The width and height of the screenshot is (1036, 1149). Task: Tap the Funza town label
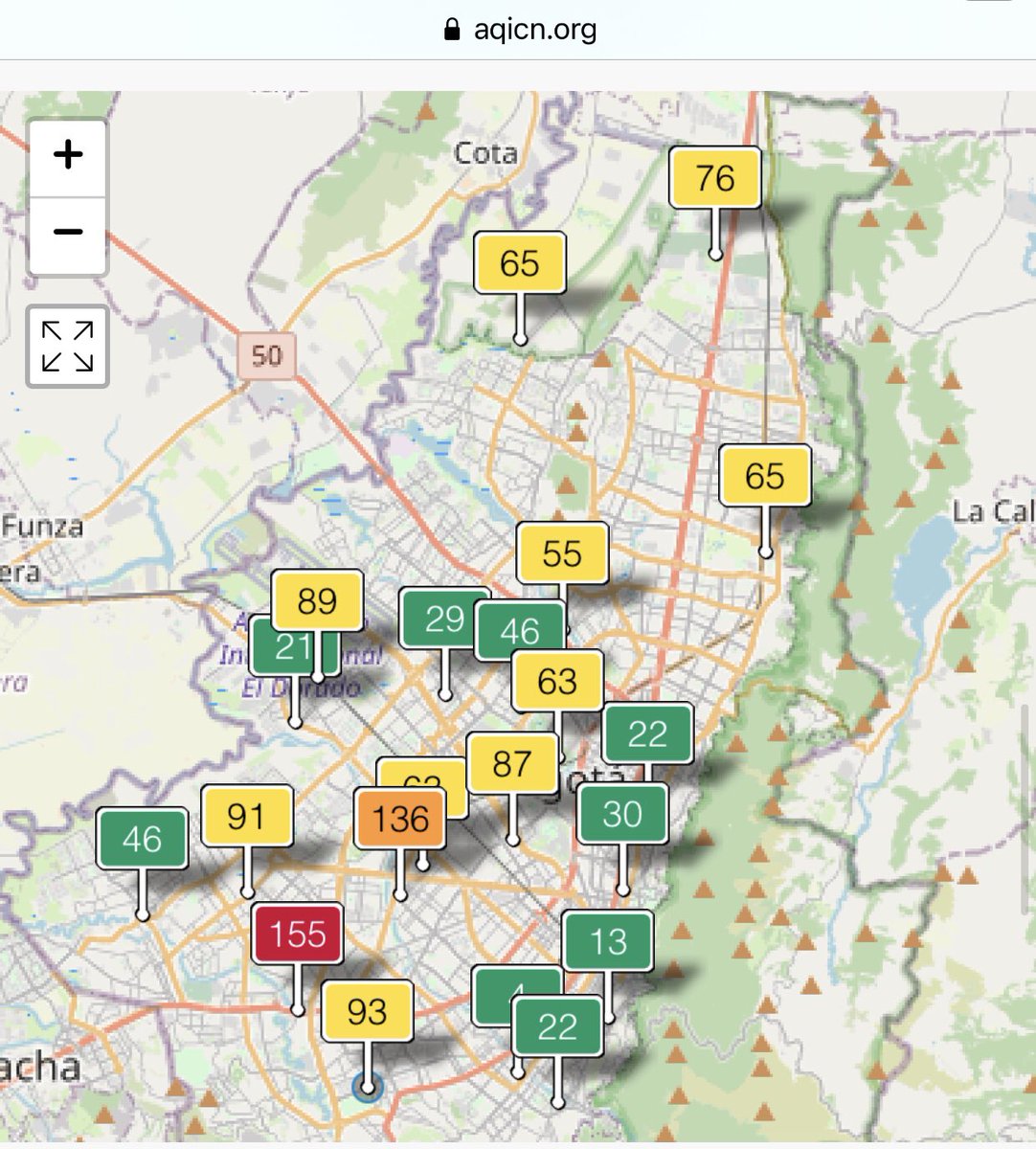(x=42, y=526)
